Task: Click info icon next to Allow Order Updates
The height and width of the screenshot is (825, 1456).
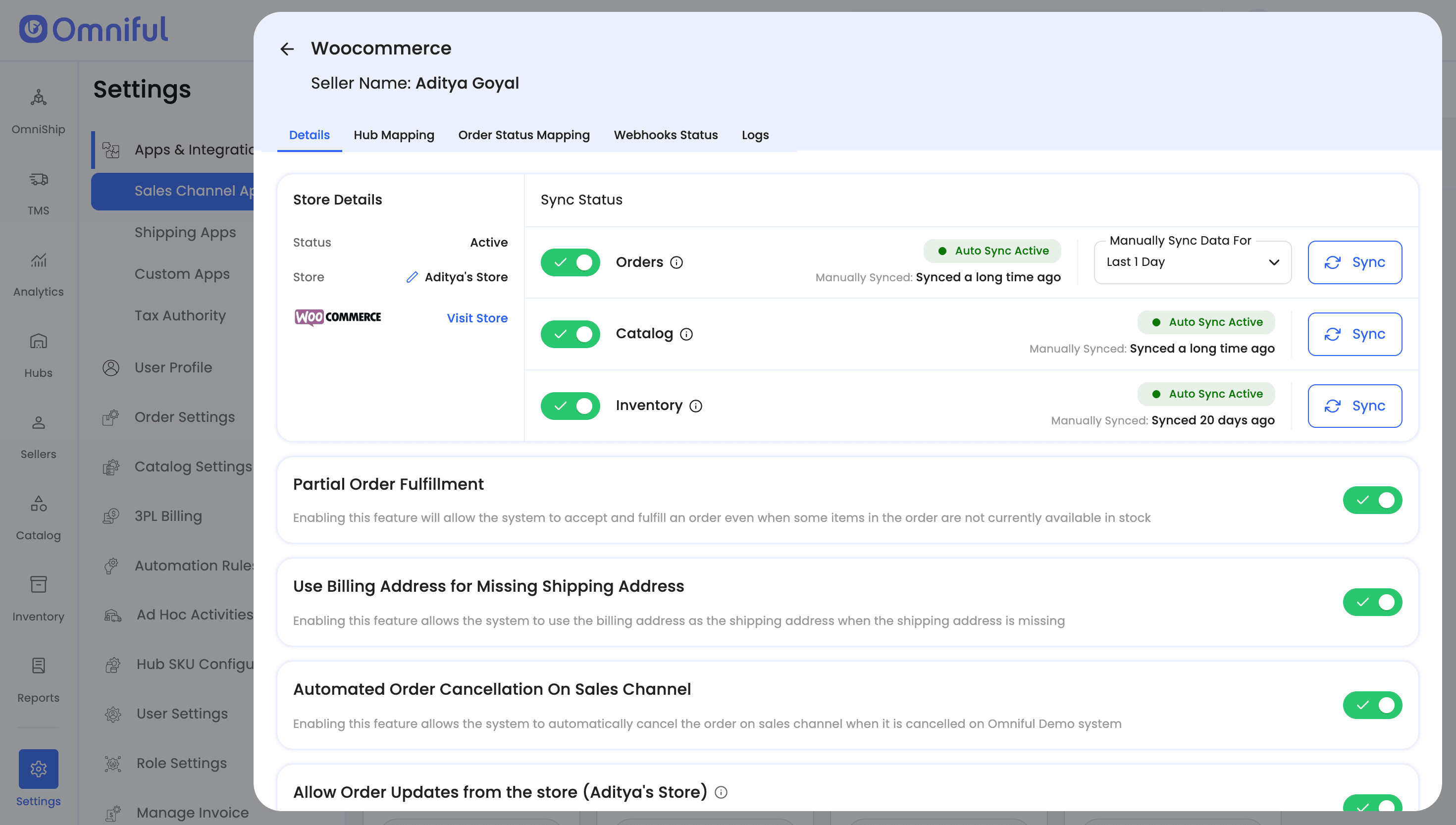Action: coord(721,792)
